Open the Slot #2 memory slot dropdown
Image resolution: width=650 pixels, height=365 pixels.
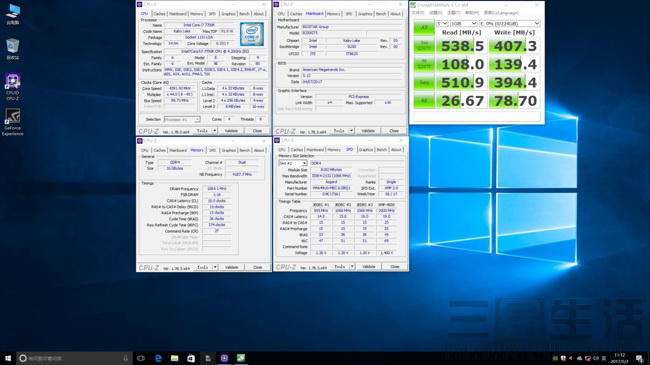[x=293, y=163]
